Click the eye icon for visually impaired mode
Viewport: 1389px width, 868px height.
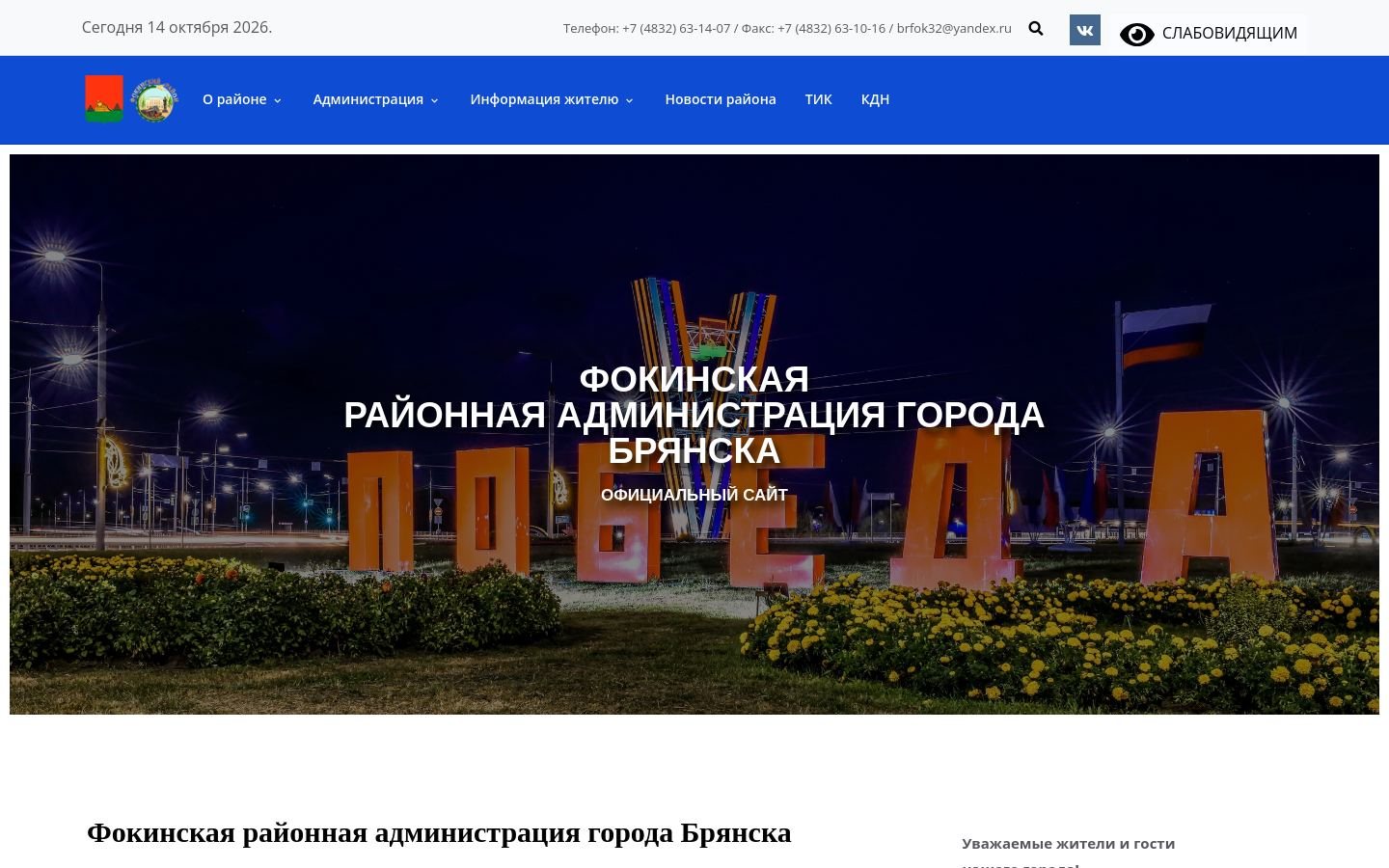[1136, 35]
